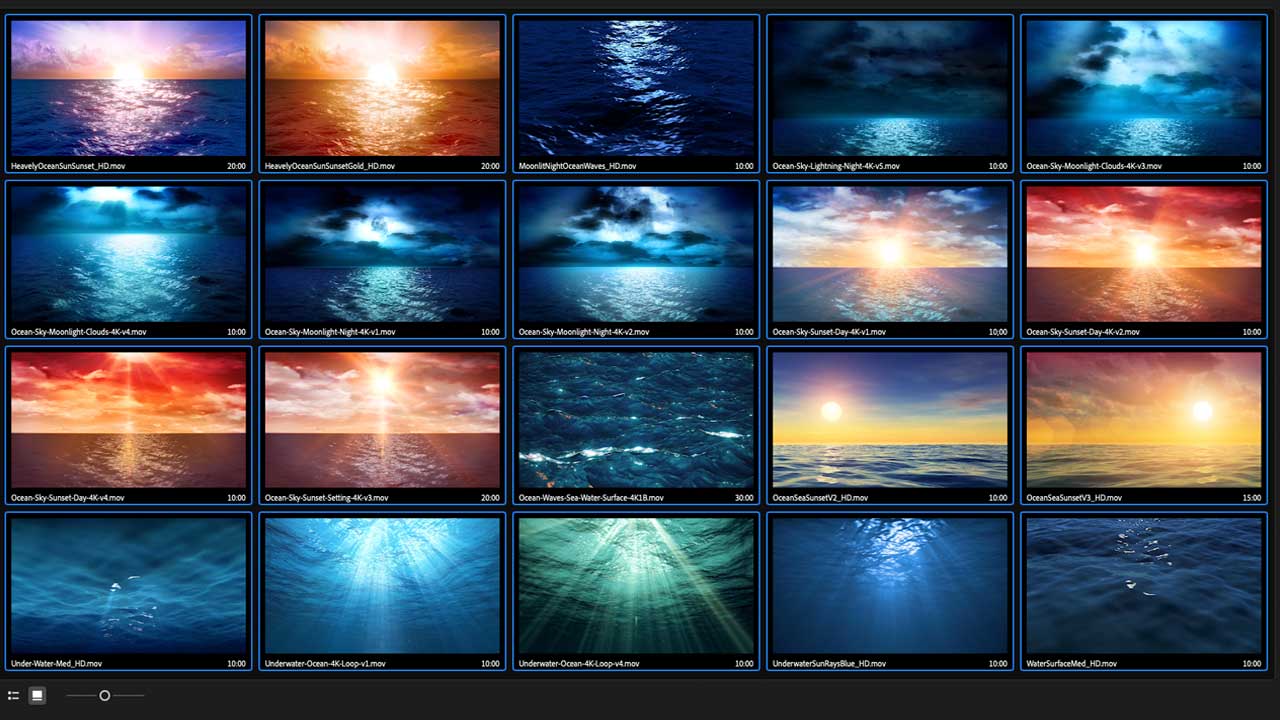The image size is (1280, 720).
Task: Select the Ocean-Sky-Moonlight-Clouds-4K-v3.mov thumbnail
Action: (1144, 88)
